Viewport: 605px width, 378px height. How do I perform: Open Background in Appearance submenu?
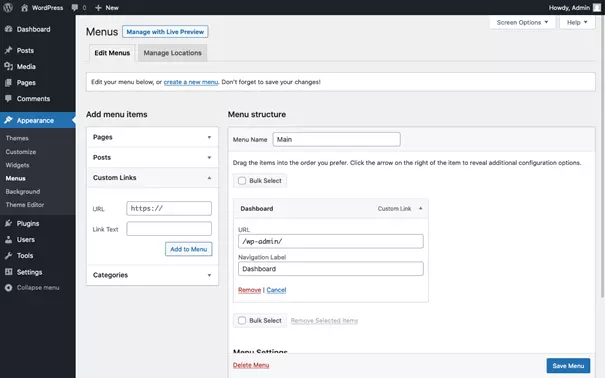tap(23, 191)
